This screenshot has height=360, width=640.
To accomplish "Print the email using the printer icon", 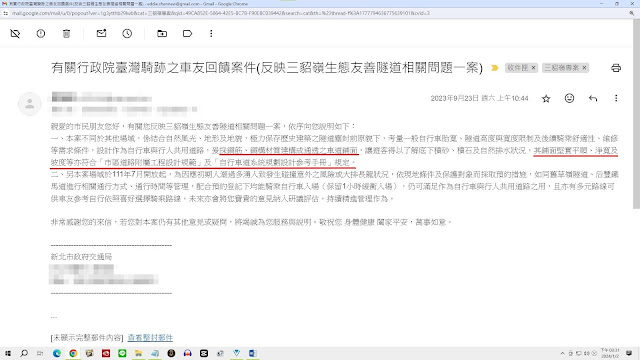I will (616, 68).
